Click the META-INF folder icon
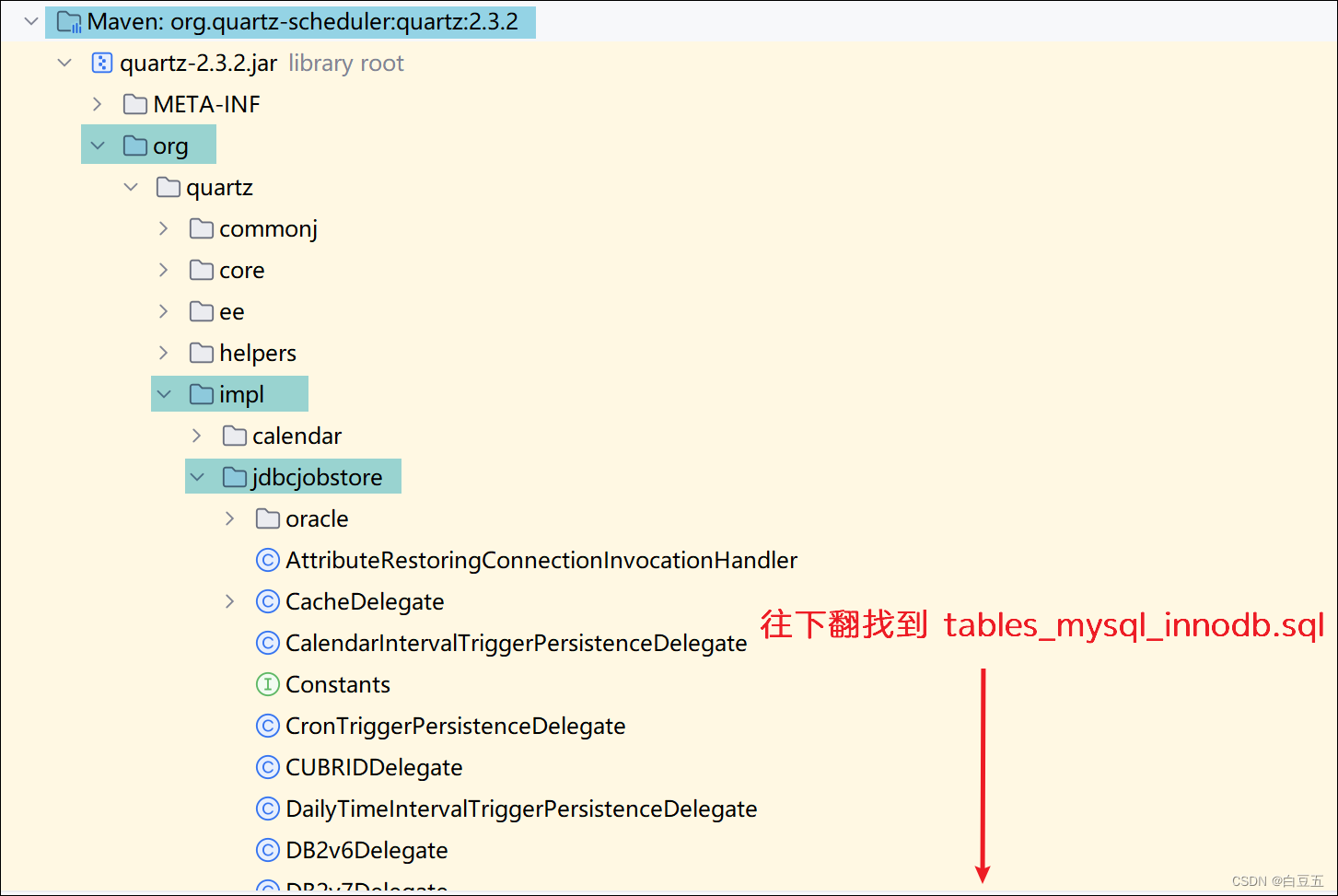The image size is (1338, 896). [x=135, y=104]
